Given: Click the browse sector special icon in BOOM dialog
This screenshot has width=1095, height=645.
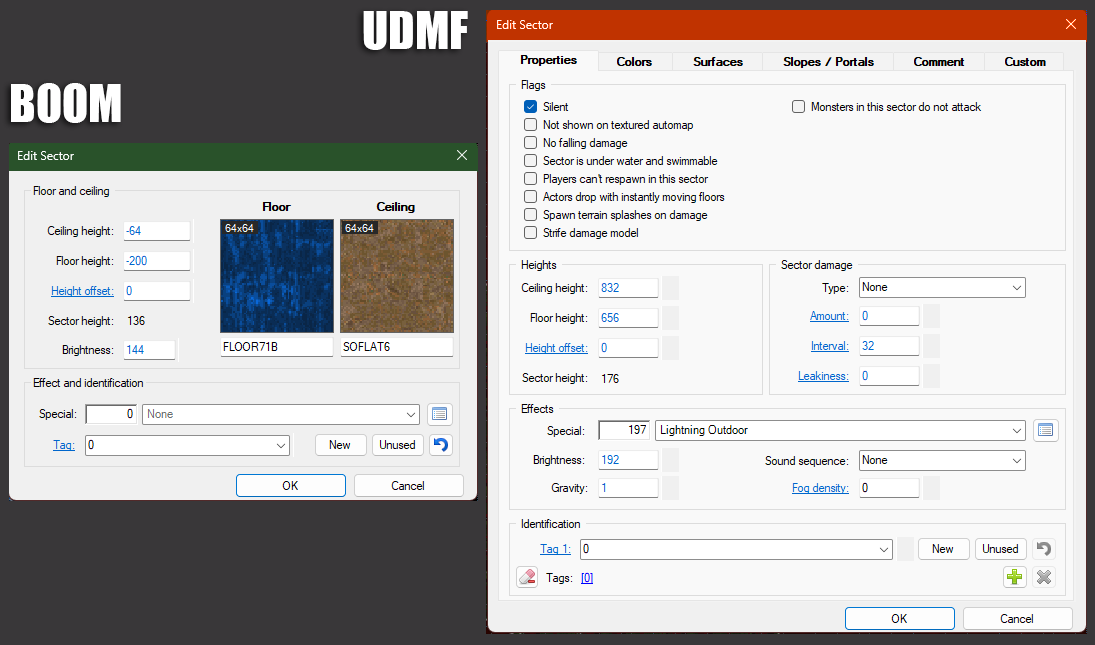Looking at the screenshot, I should click(x=440, y=414).
